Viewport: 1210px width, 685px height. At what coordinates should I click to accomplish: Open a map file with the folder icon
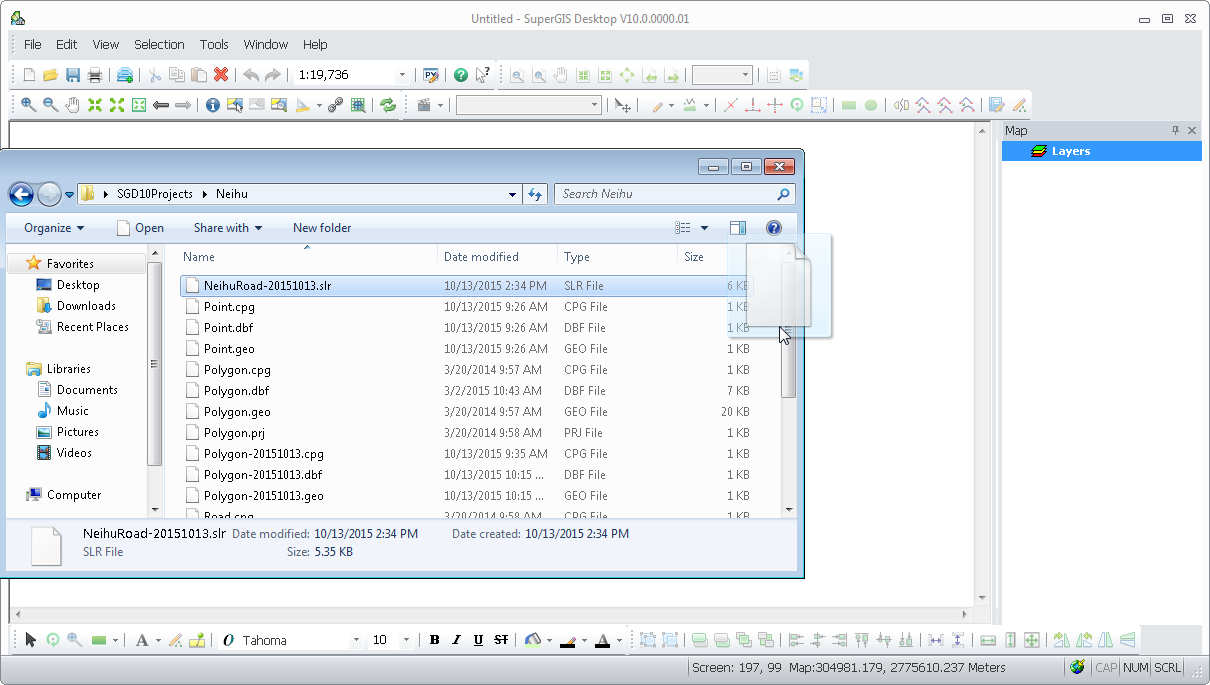pos(50,75)
